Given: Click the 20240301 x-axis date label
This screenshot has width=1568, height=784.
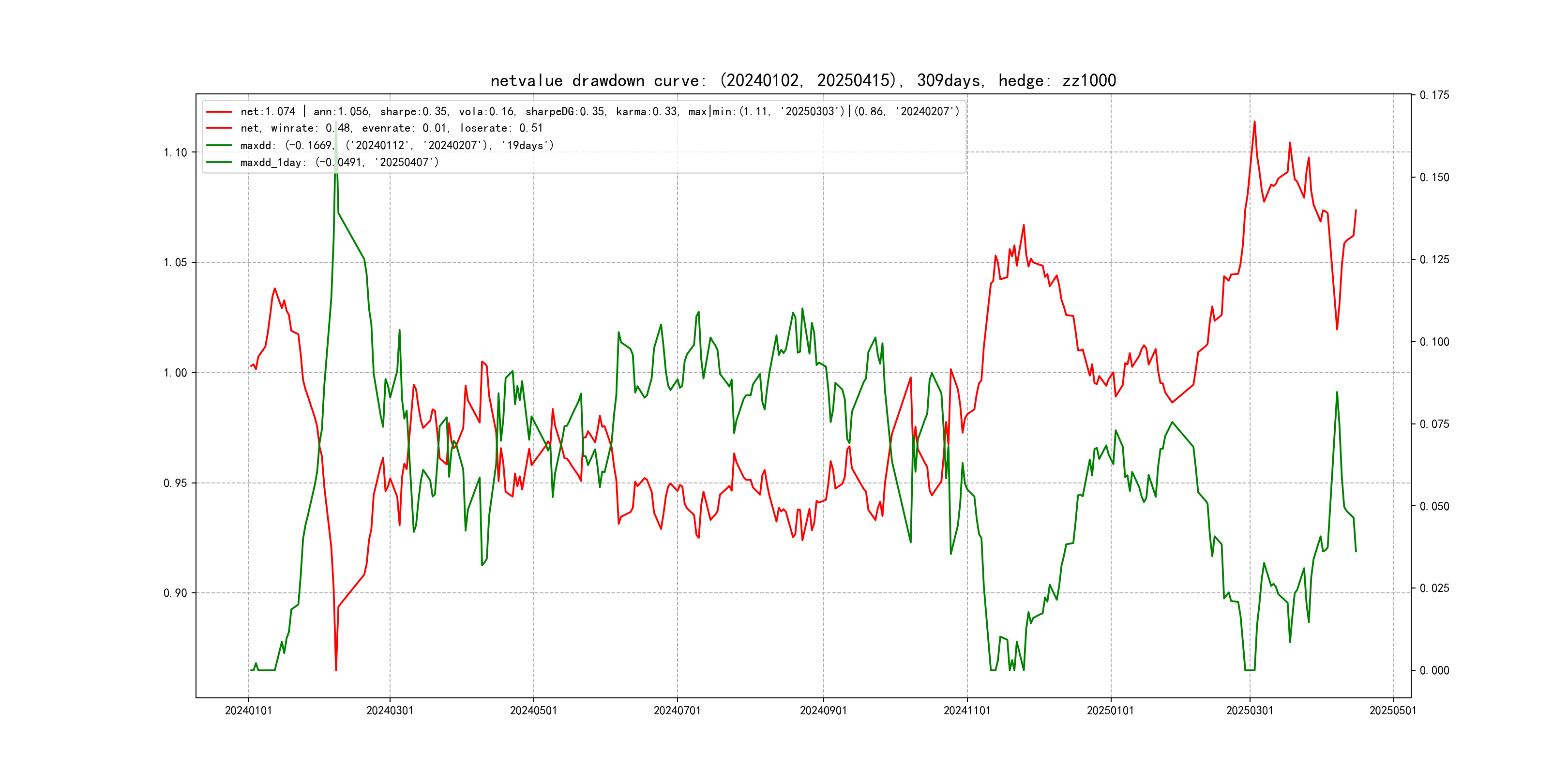Looking at the screenshot, I should point(390,711).
